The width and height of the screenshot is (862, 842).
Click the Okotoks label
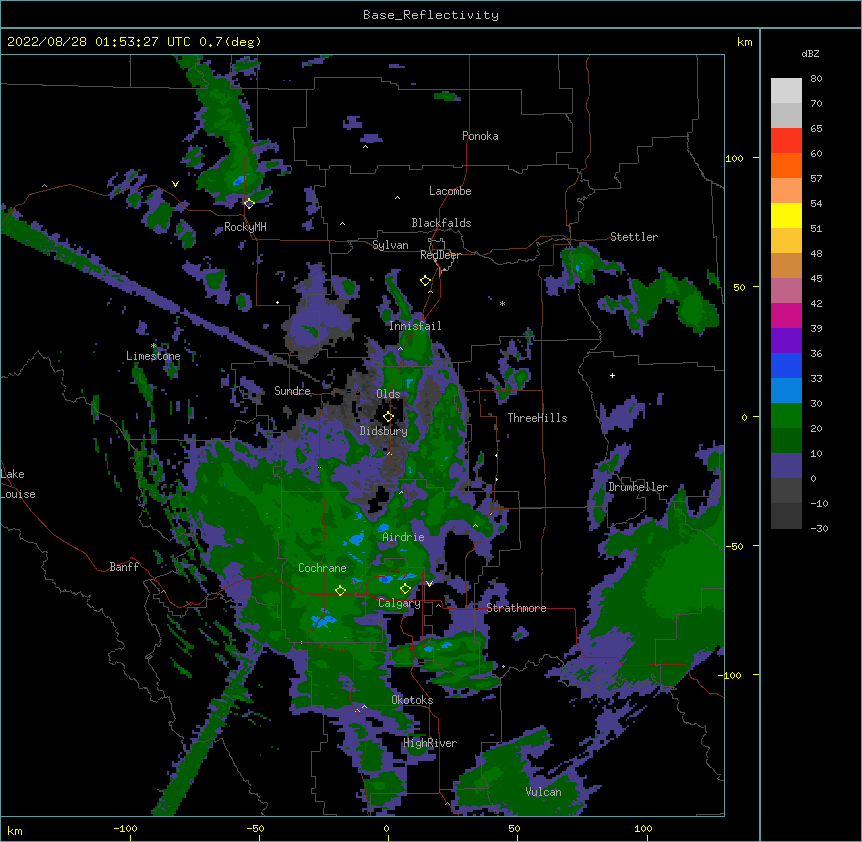click(x=412, y=700)
